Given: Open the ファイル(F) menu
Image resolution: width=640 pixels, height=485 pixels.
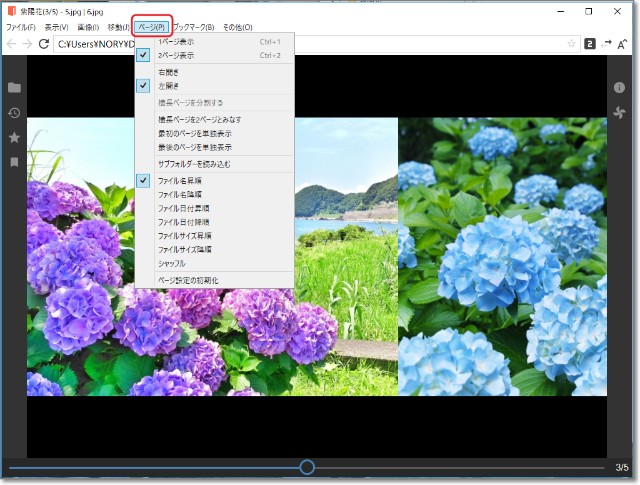Looking at the screenshot, I should tap(20, 27).
